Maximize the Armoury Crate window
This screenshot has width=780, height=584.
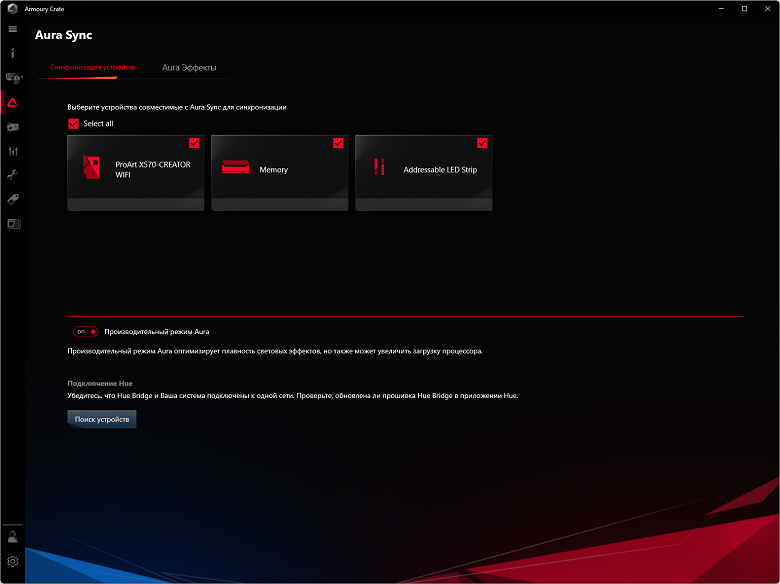pos(744,8)
